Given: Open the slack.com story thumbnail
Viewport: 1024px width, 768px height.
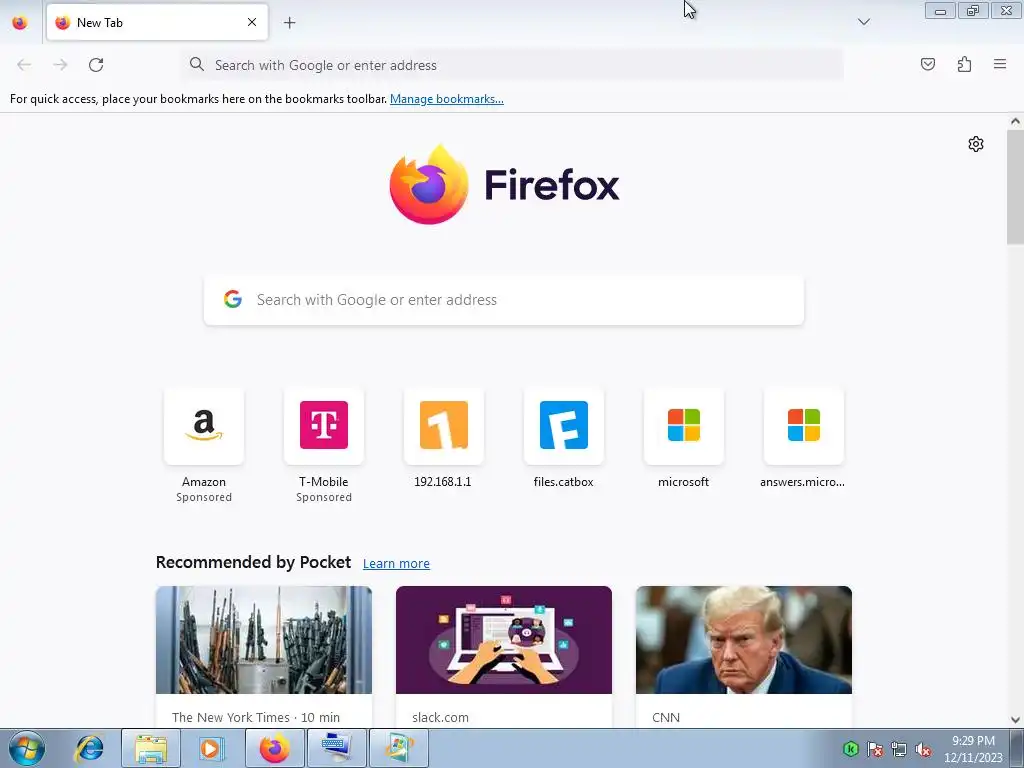Looking at the screenshot, I should (x=504, y=640).
